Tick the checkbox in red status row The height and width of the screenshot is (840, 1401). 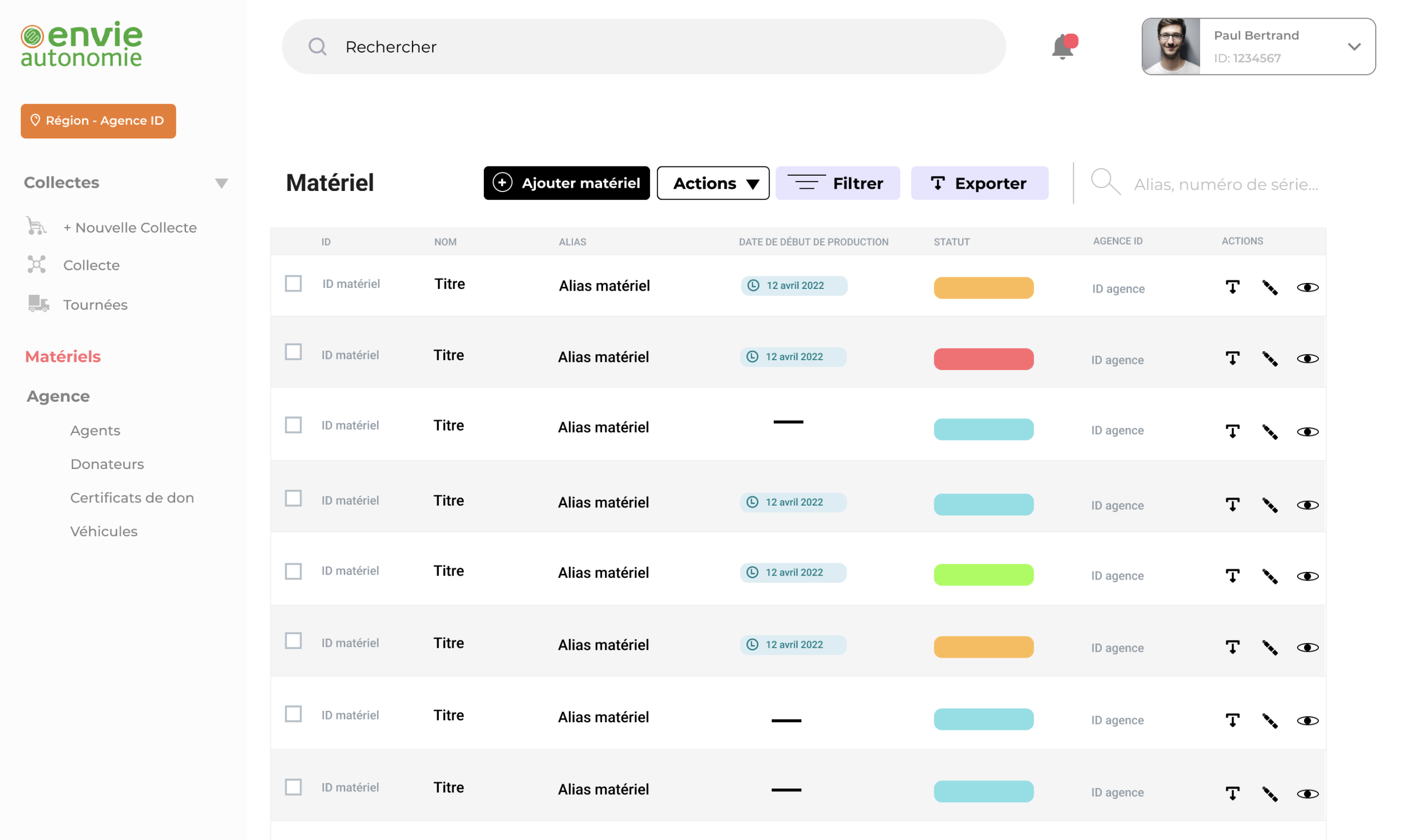[293, 352]
